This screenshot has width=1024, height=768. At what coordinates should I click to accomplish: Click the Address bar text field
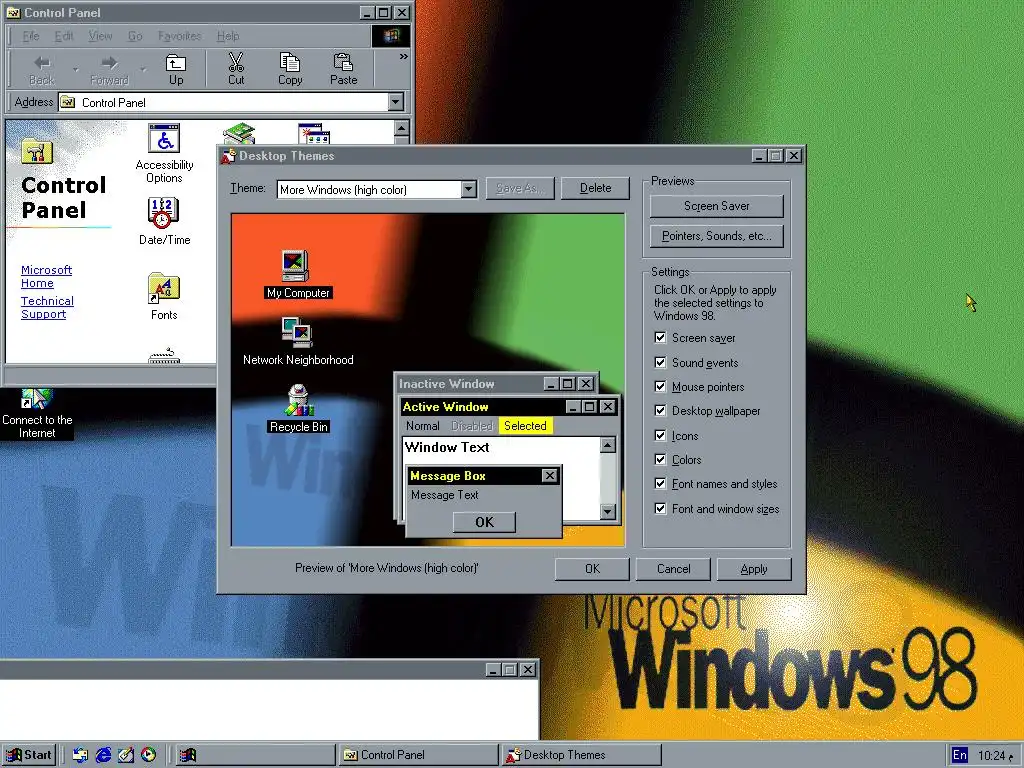pyautogui.click(x=224, y=102)
